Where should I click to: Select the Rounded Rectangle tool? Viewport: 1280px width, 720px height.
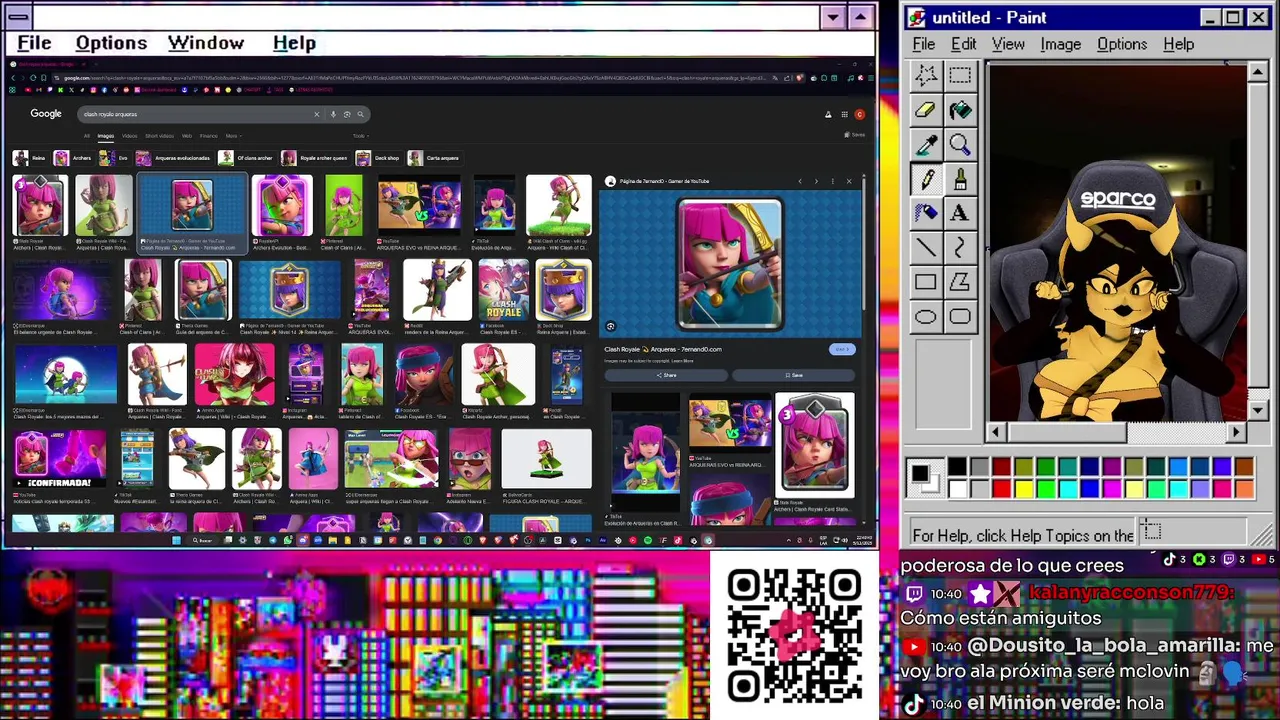(x=960, y=317)
